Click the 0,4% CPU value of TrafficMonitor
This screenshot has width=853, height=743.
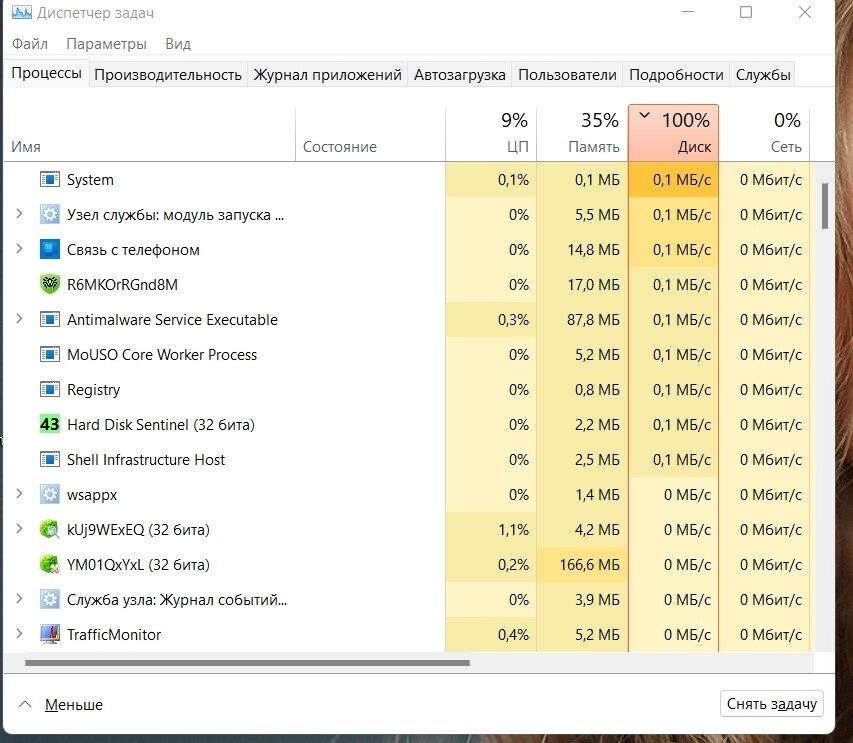(513, 634)
